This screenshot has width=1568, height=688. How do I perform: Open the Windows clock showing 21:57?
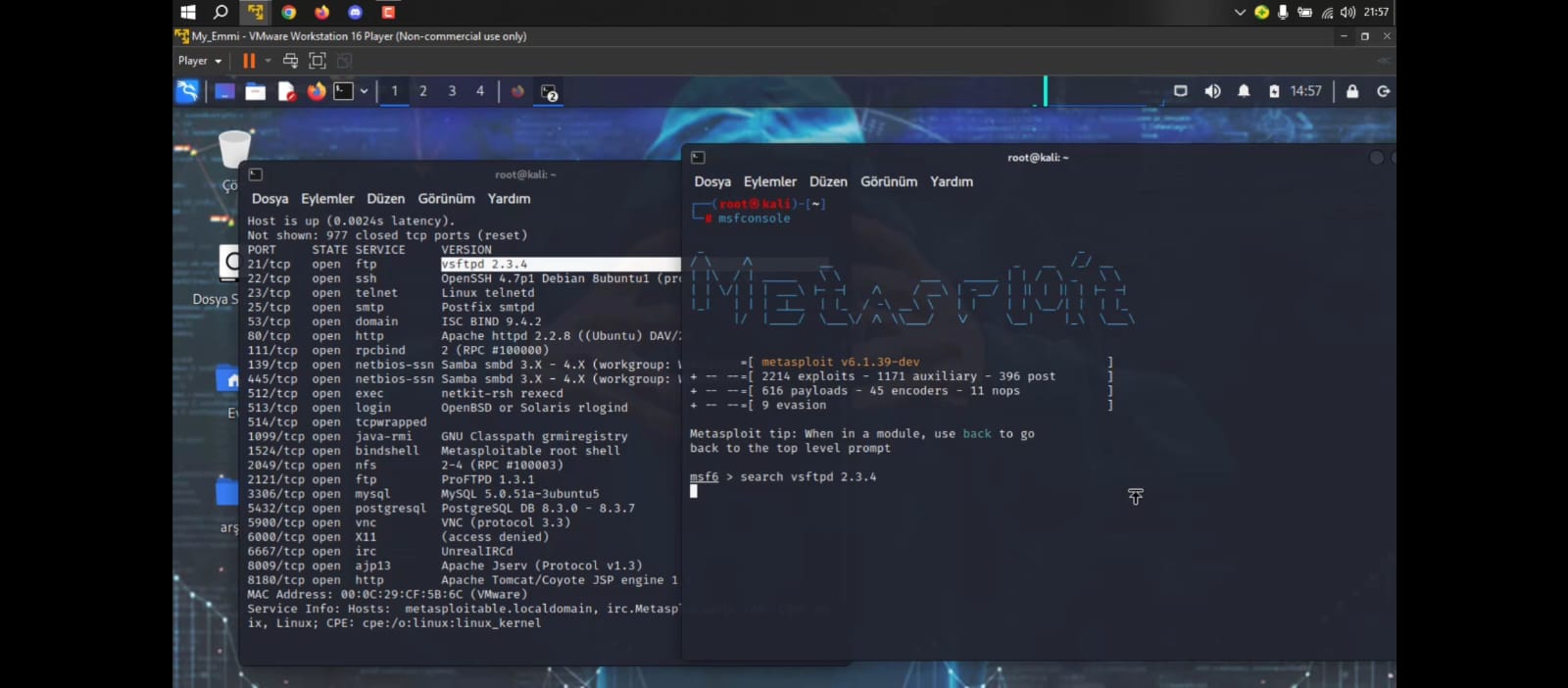coord(1376,12)
